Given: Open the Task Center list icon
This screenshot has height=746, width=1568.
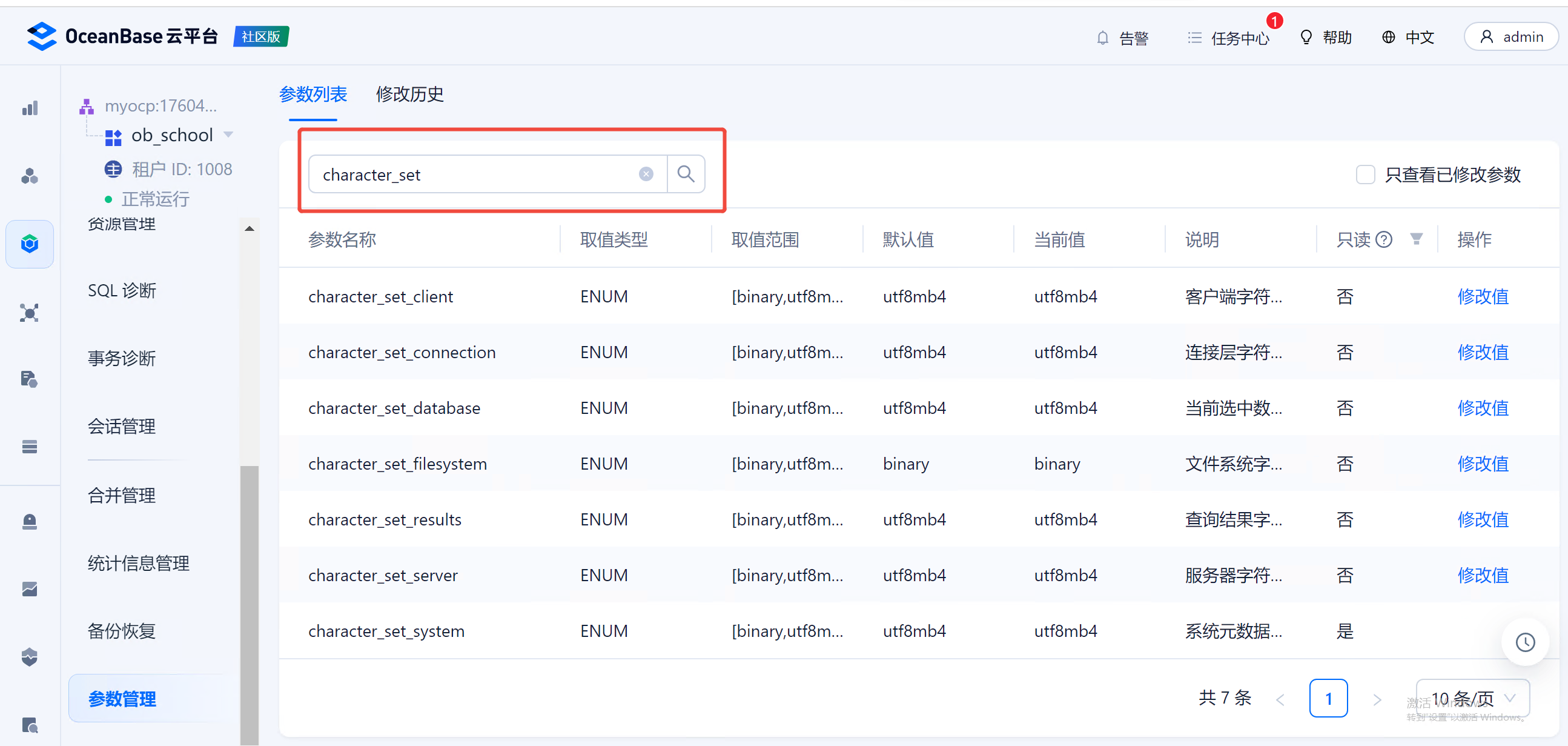Looking at the screenshot, I should (1194, 38).
